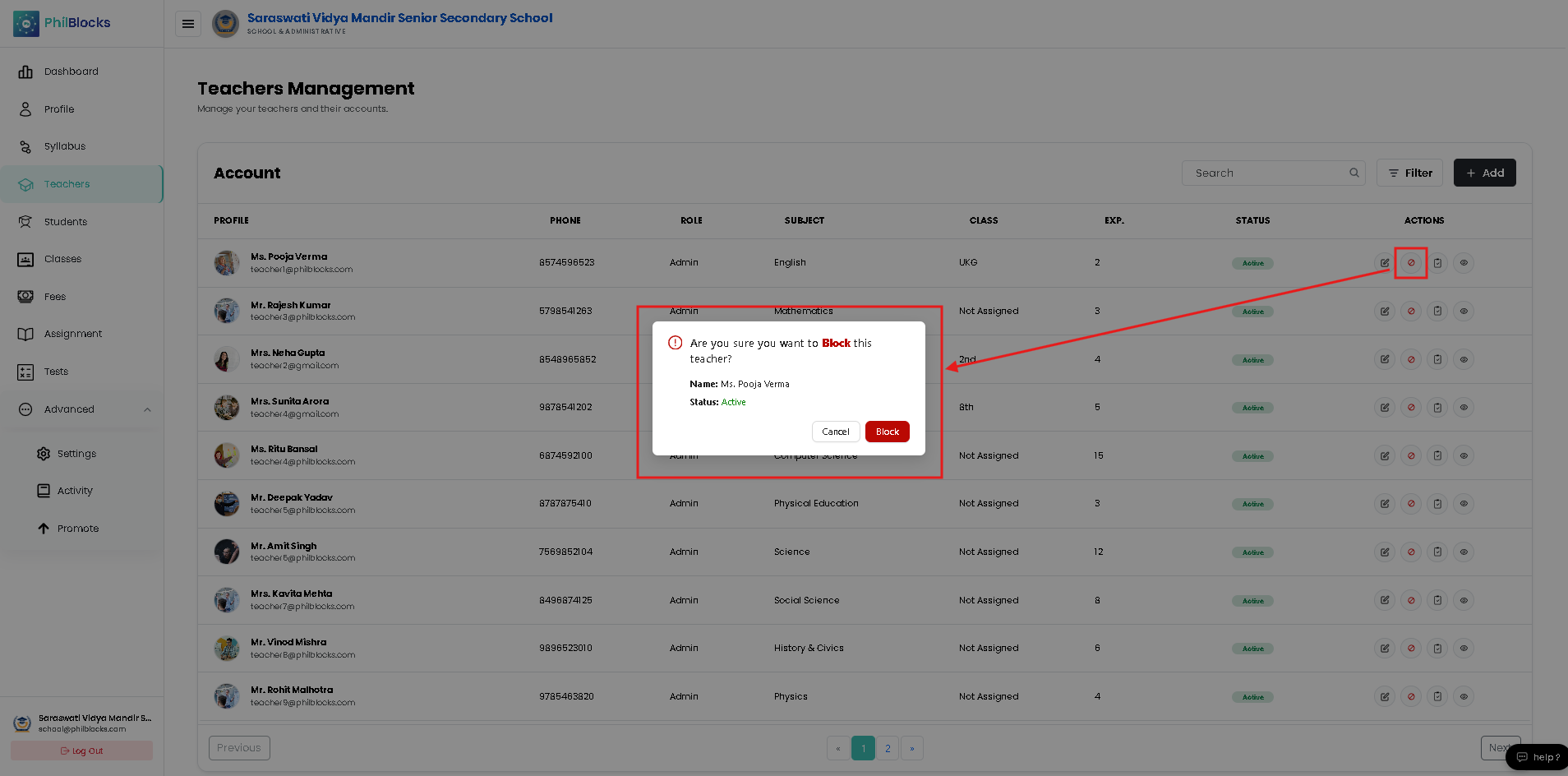
Task: Open clipboard icon for Ms. Ritu Bansal
Action: click(x=1437, y=455)
